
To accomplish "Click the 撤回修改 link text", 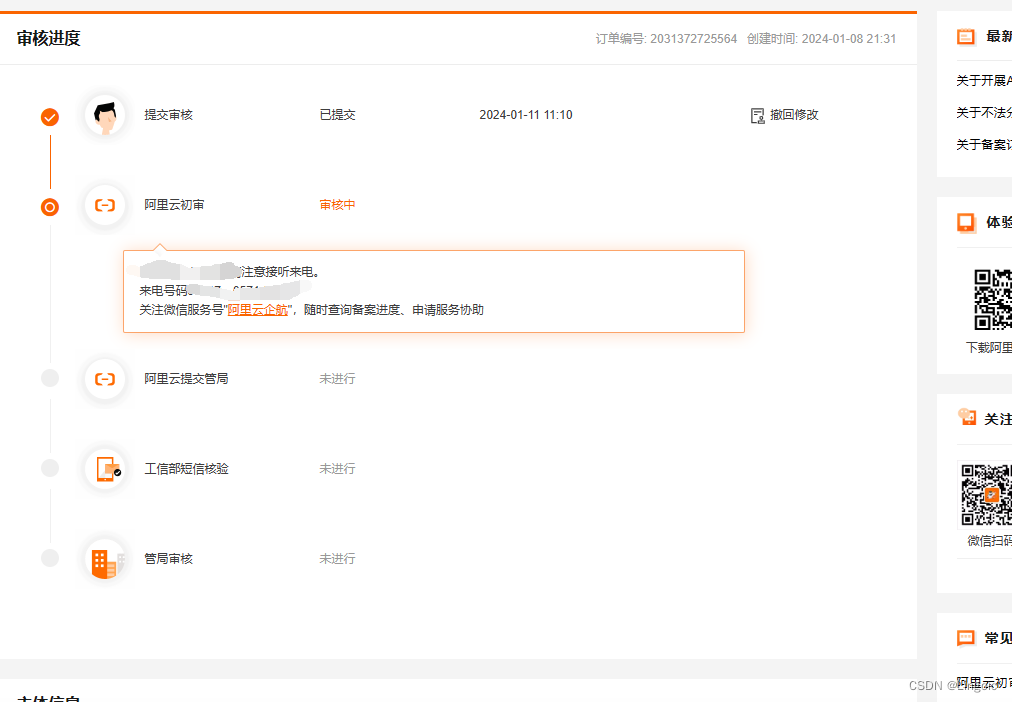I will [794, 115].
